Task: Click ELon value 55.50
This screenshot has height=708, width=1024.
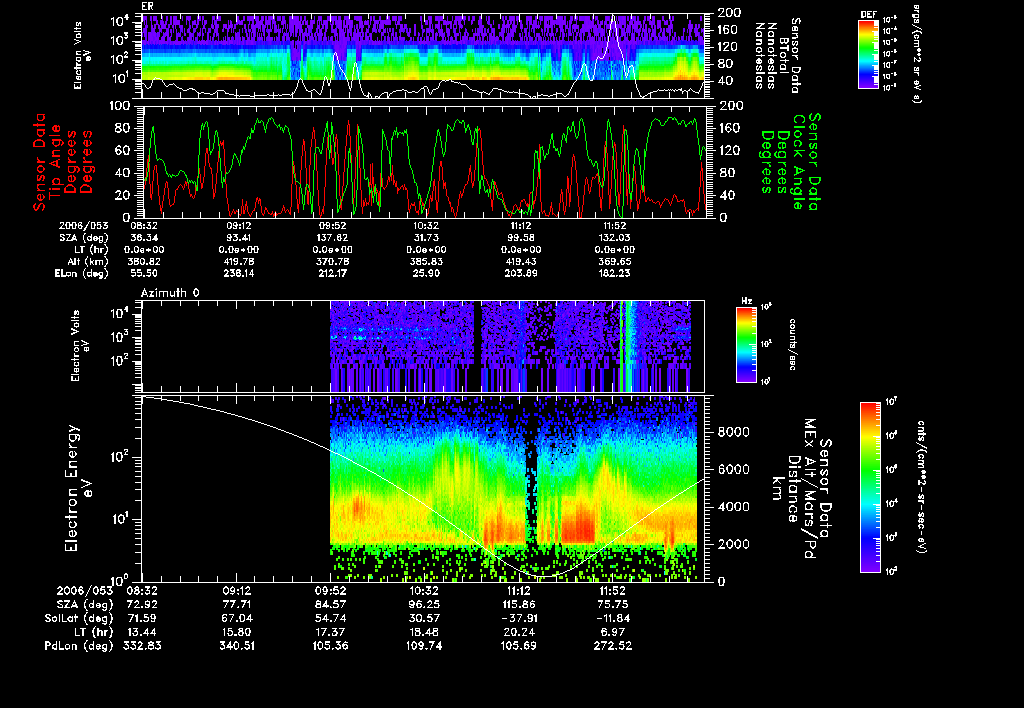Action: (143, 273)
